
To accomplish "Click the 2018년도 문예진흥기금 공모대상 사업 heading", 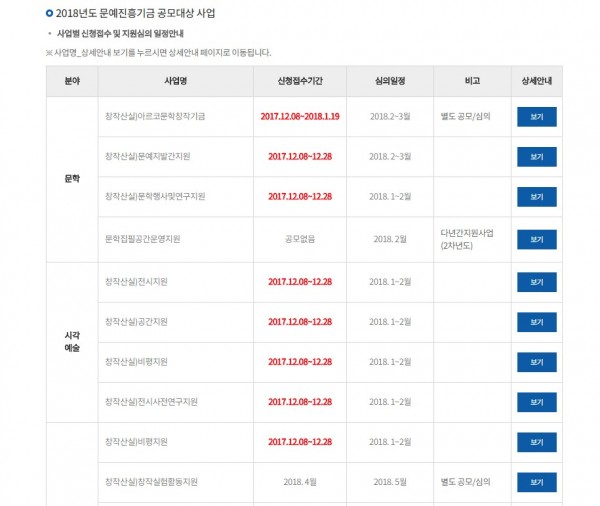I will (x=135, y=13).
